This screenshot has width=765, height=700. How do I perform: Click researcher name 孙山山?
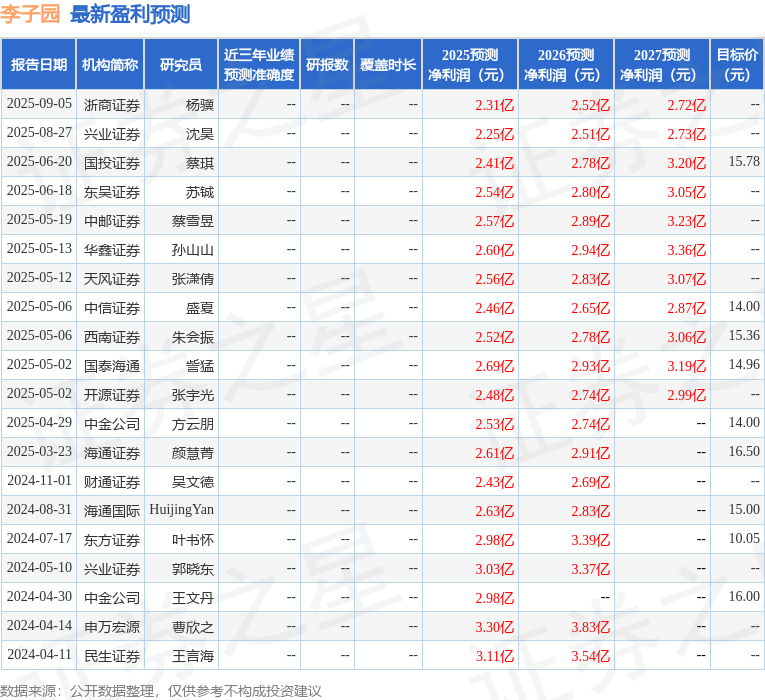193,250
